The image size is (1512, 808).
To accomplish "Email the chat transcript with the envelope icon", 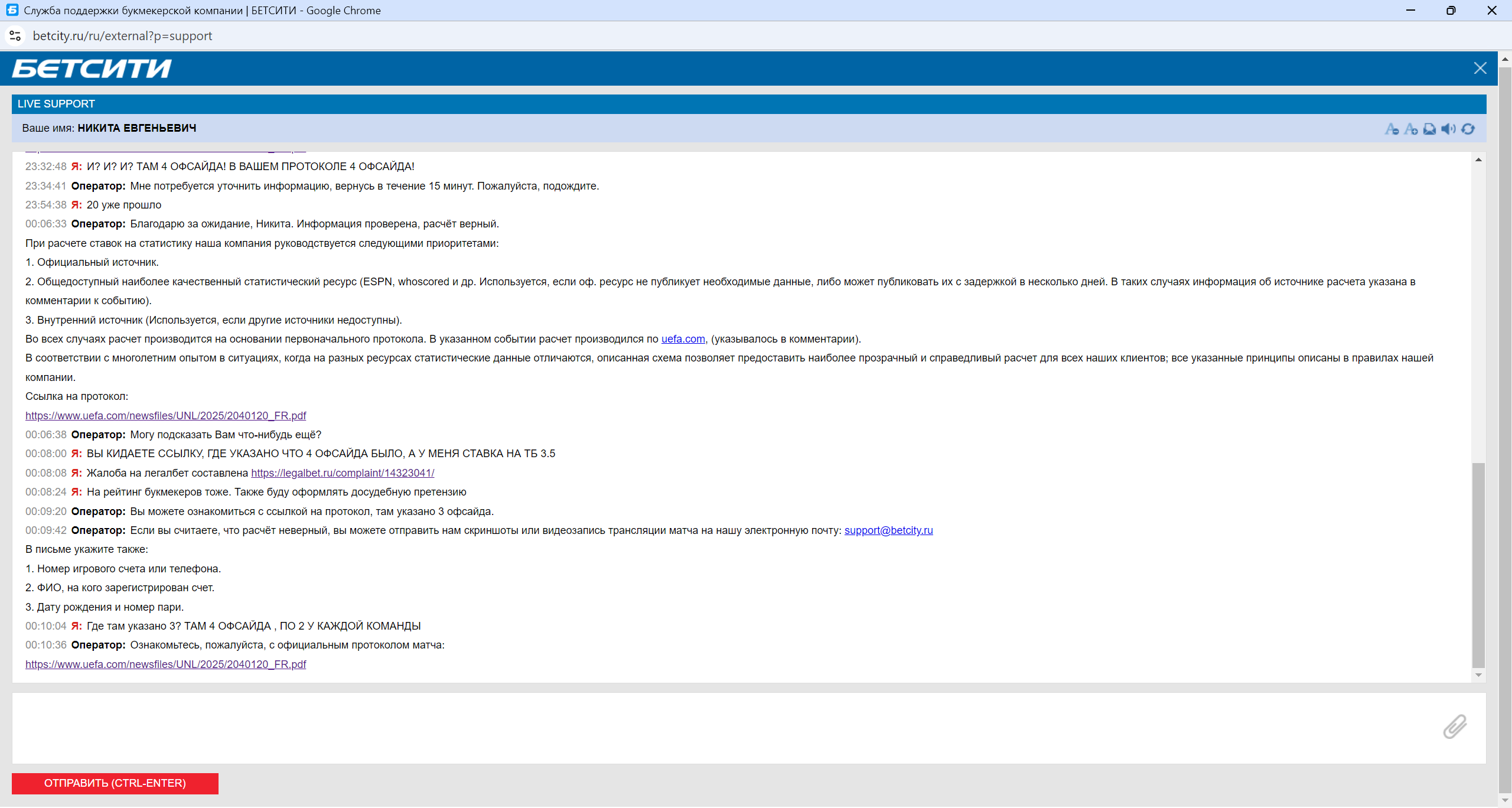I will pos(1429,129).
